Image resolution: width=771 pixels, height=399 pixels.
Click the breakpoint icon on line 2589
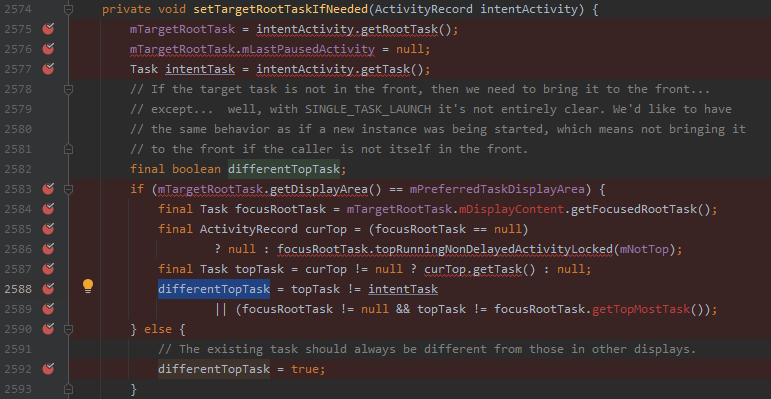[x=48, y=309]
